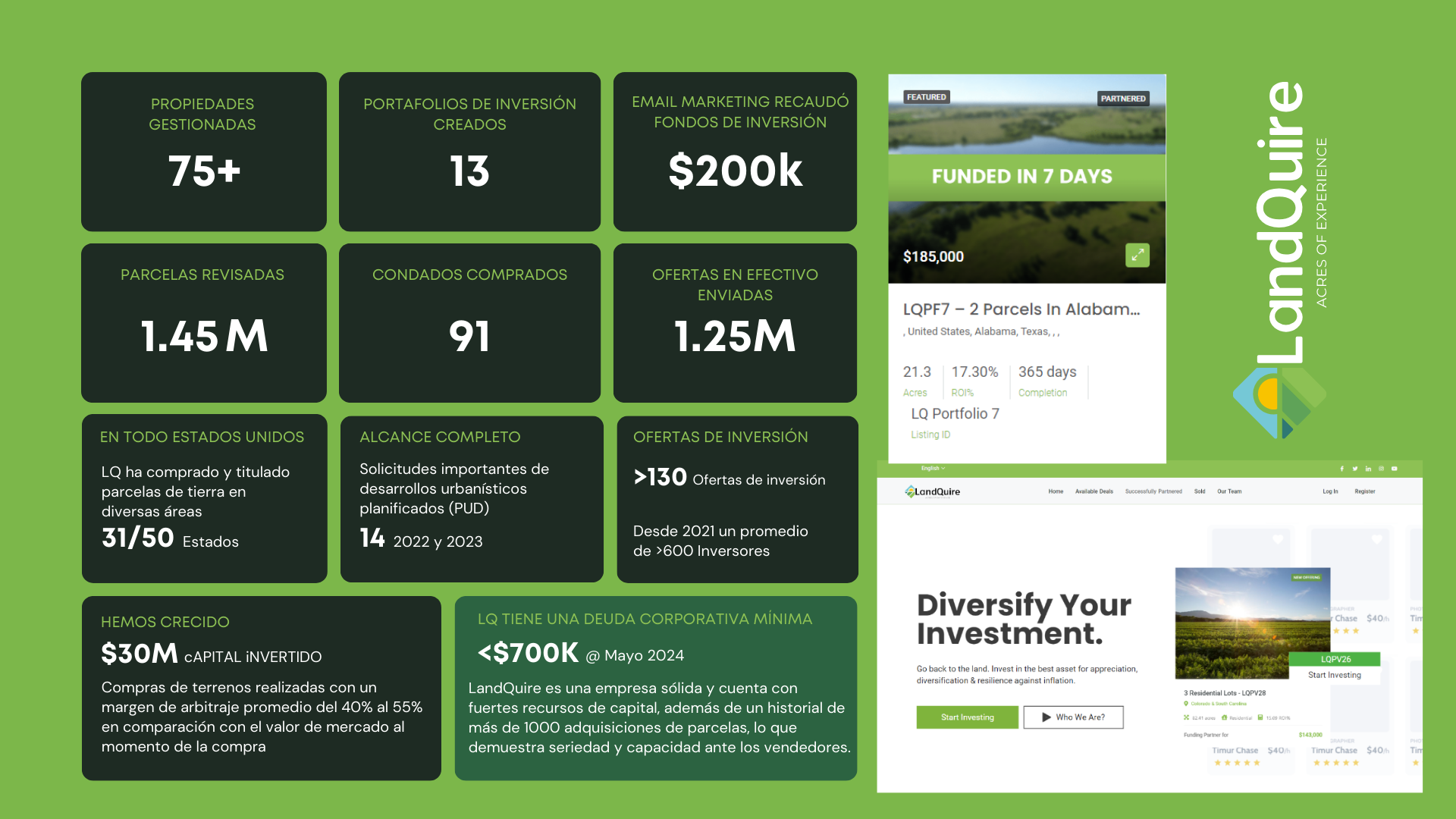Click the 365 days completion value

tap(1047, 372)
